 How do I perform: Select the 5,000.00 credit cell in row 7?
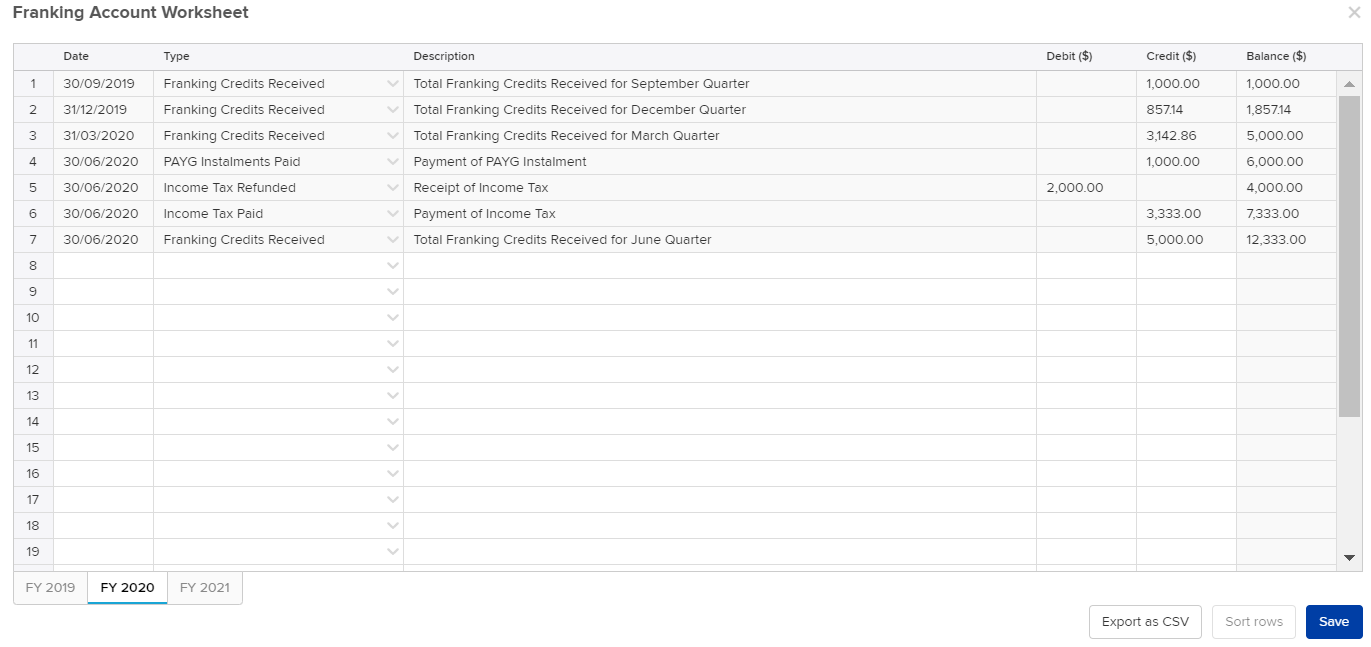click(x=1187, y=240)
